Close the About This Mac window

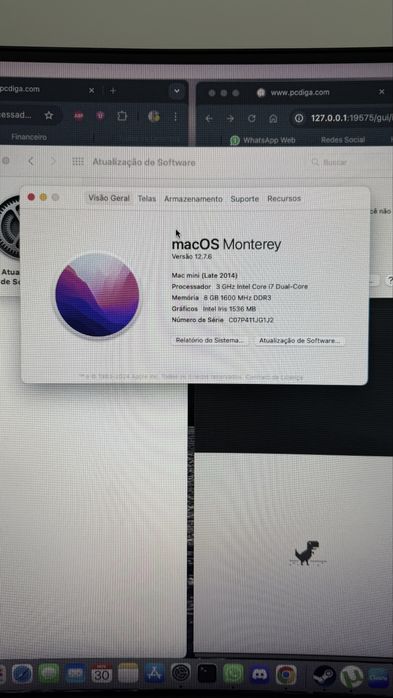coord(31,197)
